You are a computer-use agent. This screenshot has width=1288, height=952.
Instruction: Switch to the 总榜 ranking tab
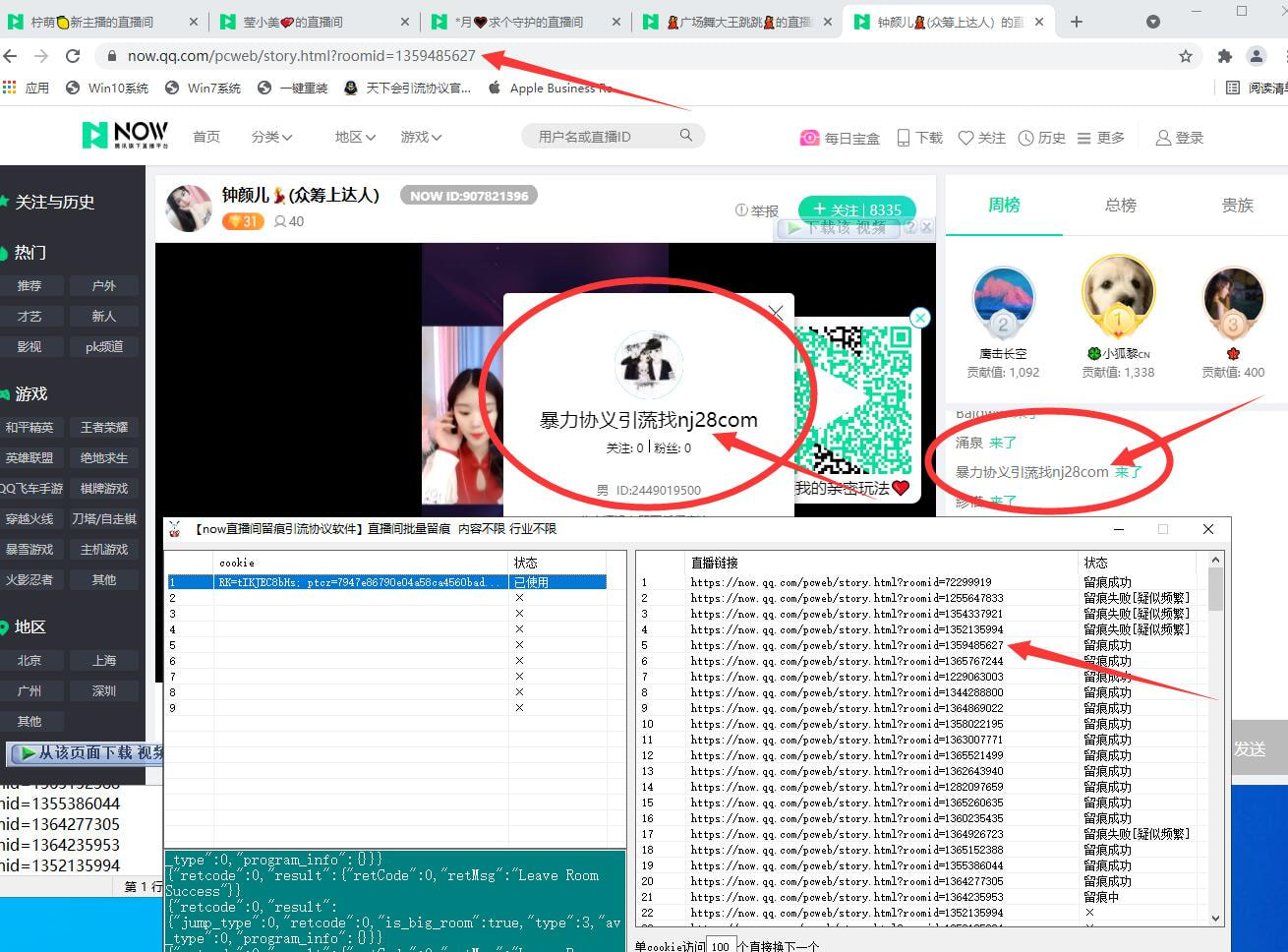[x=1121, y=205]
